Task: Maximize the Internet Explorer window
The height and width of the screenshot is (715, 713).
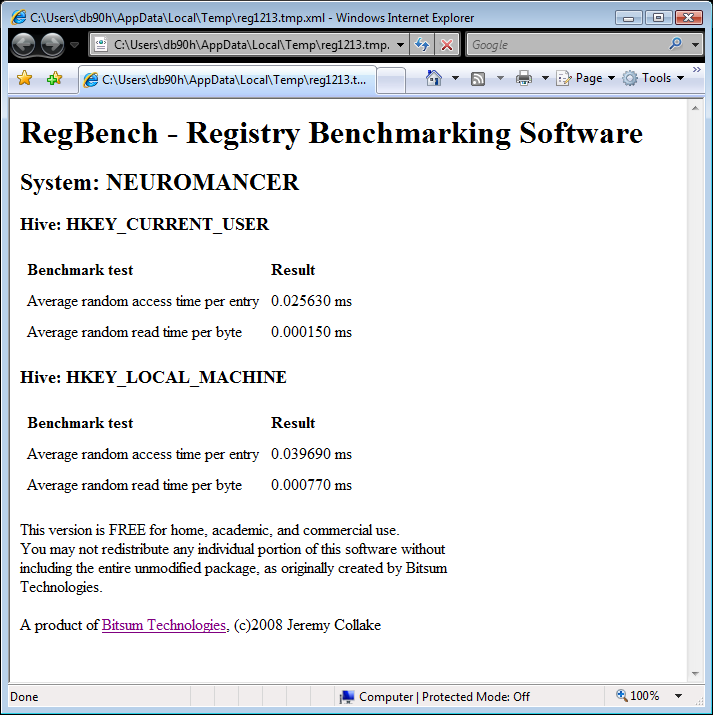Action: [659, 17]
